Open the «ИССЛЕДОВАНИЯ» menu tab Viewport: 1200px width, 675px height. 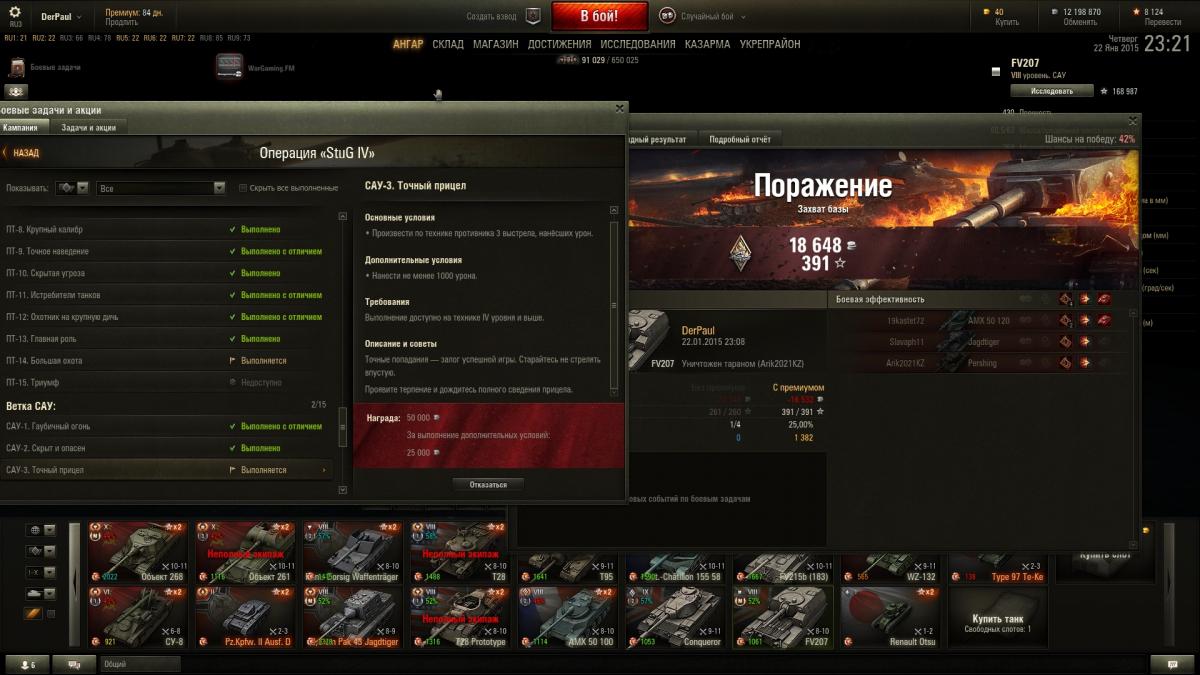(x=636, y=44)
